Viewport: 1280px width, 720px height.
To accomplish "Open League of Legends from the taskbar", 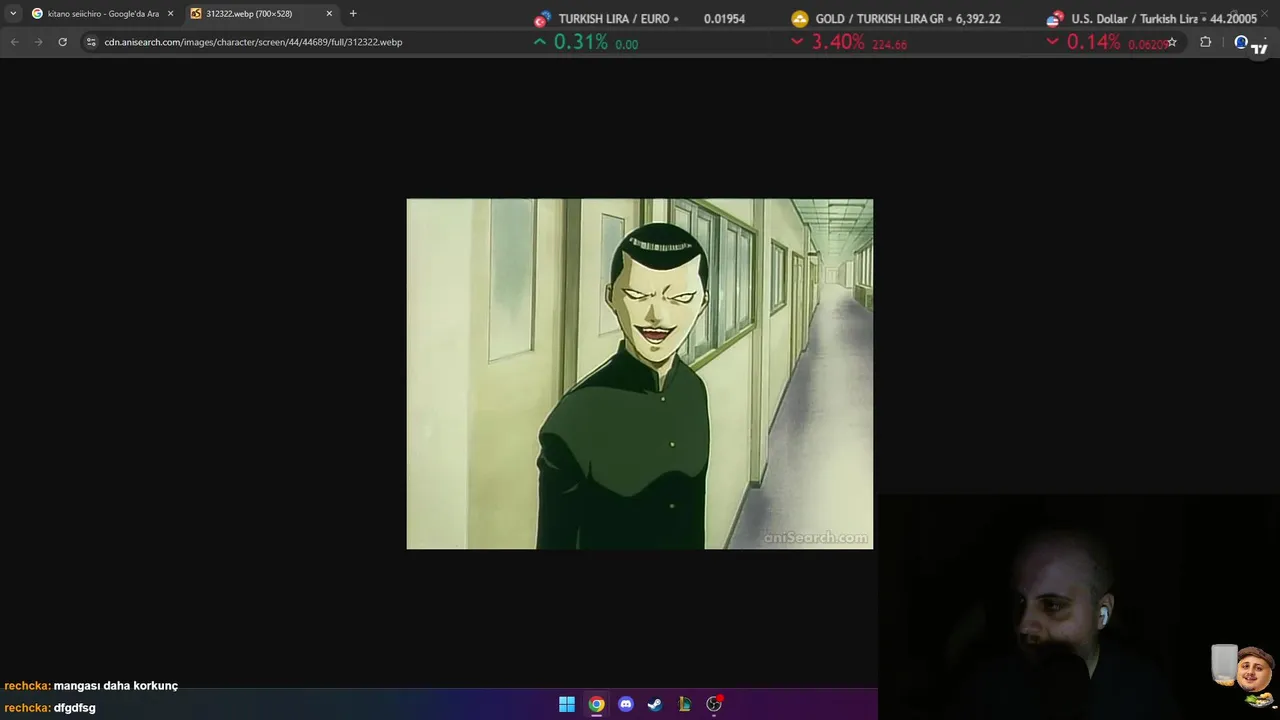I will coord(684,704).
